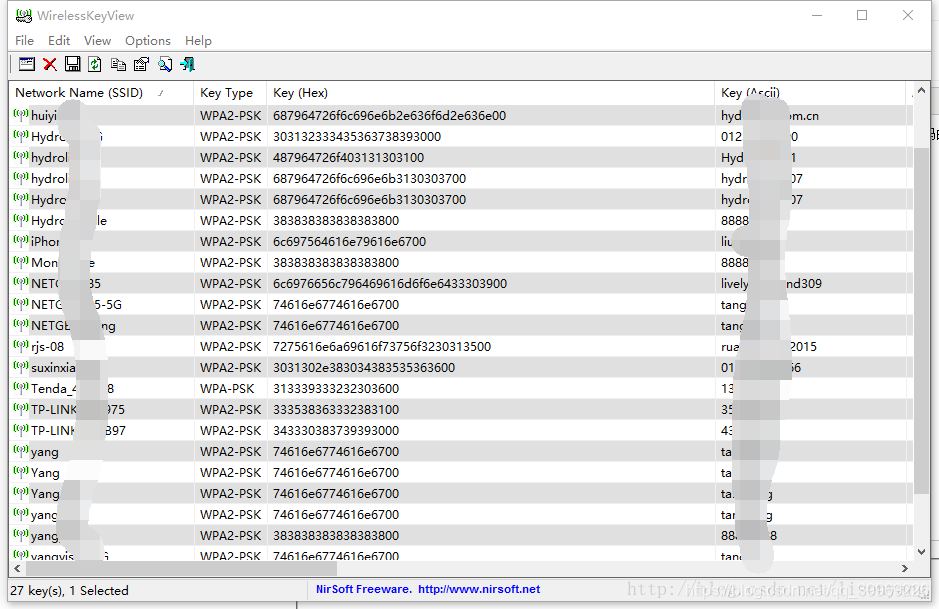Open Advanced Options toolbar icon
The image size is (939, 609).
(27, 65)
